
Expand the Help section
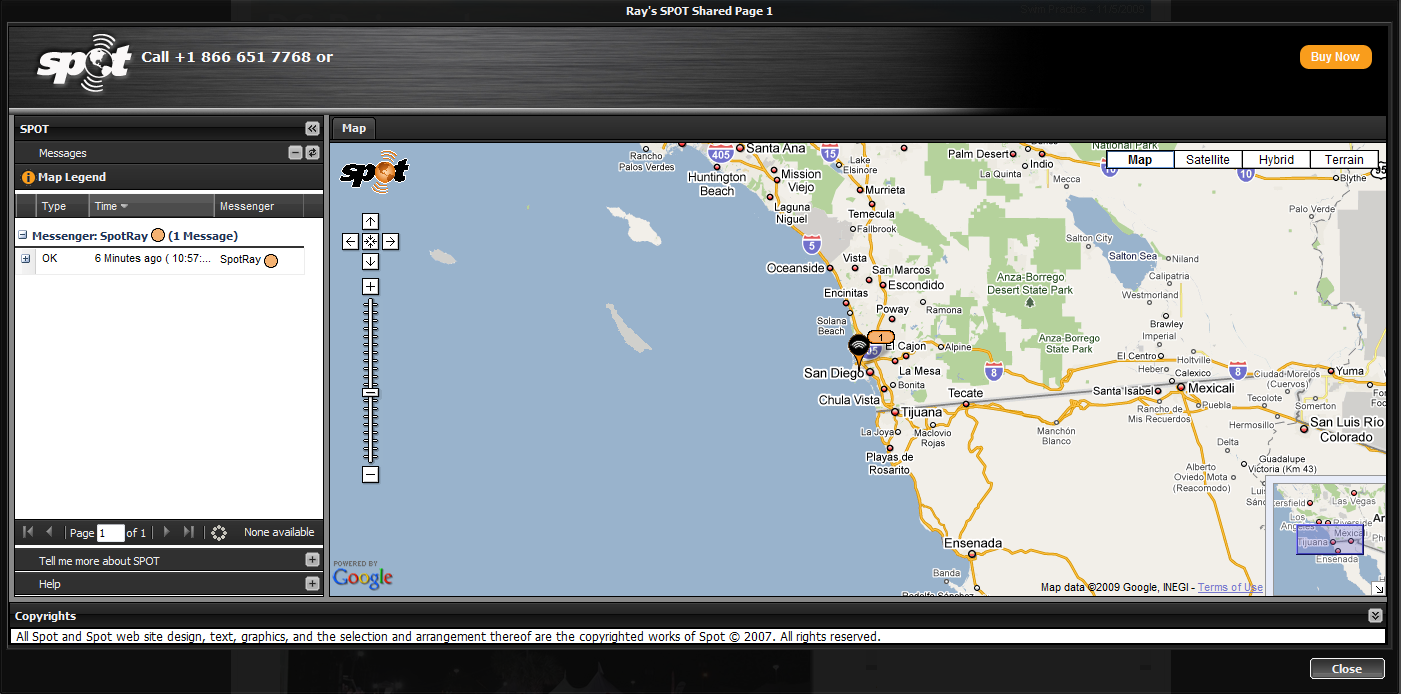[312, 584]
